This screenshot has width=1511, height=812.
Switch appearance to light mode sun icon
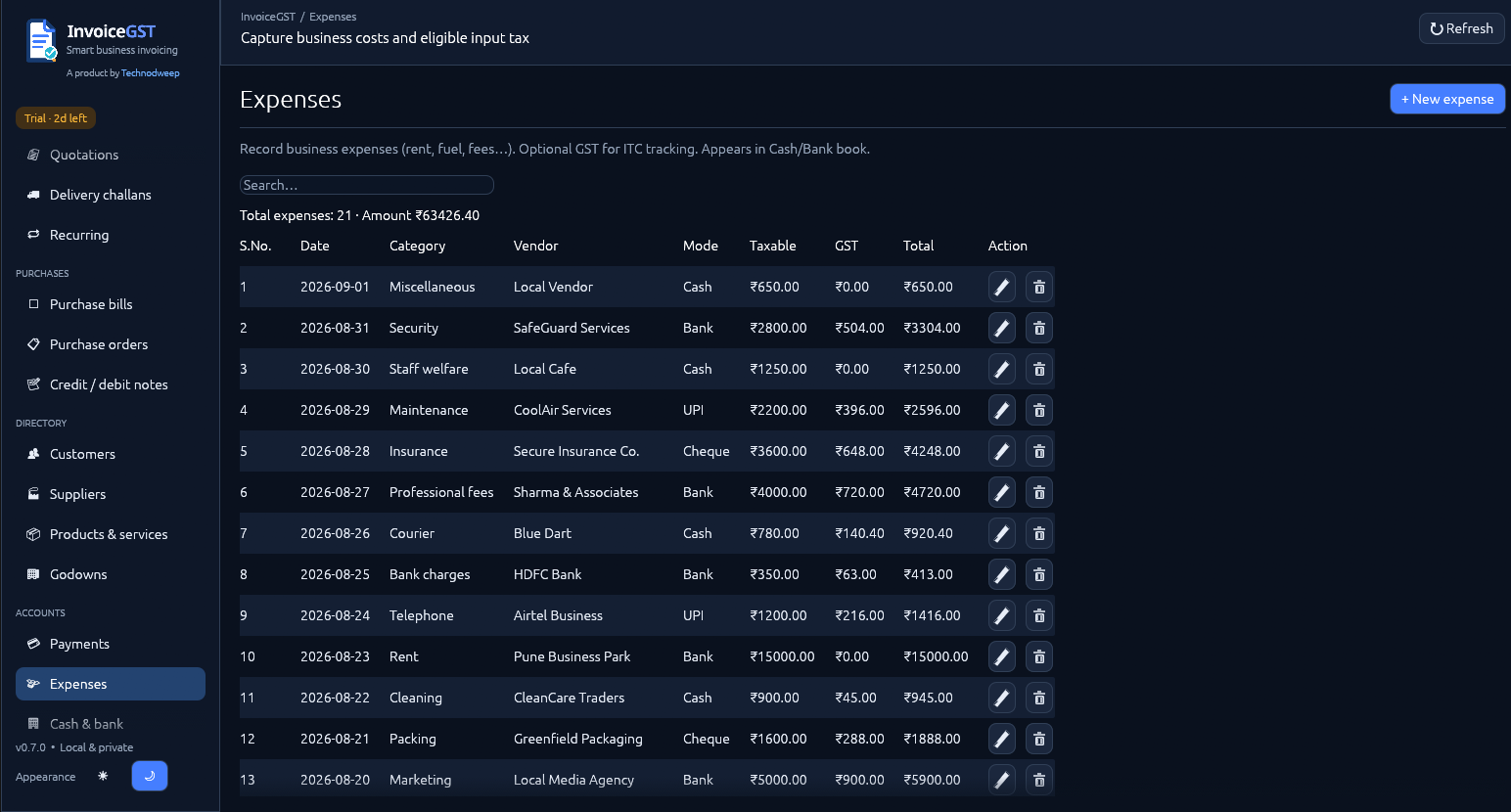(103, 776)
